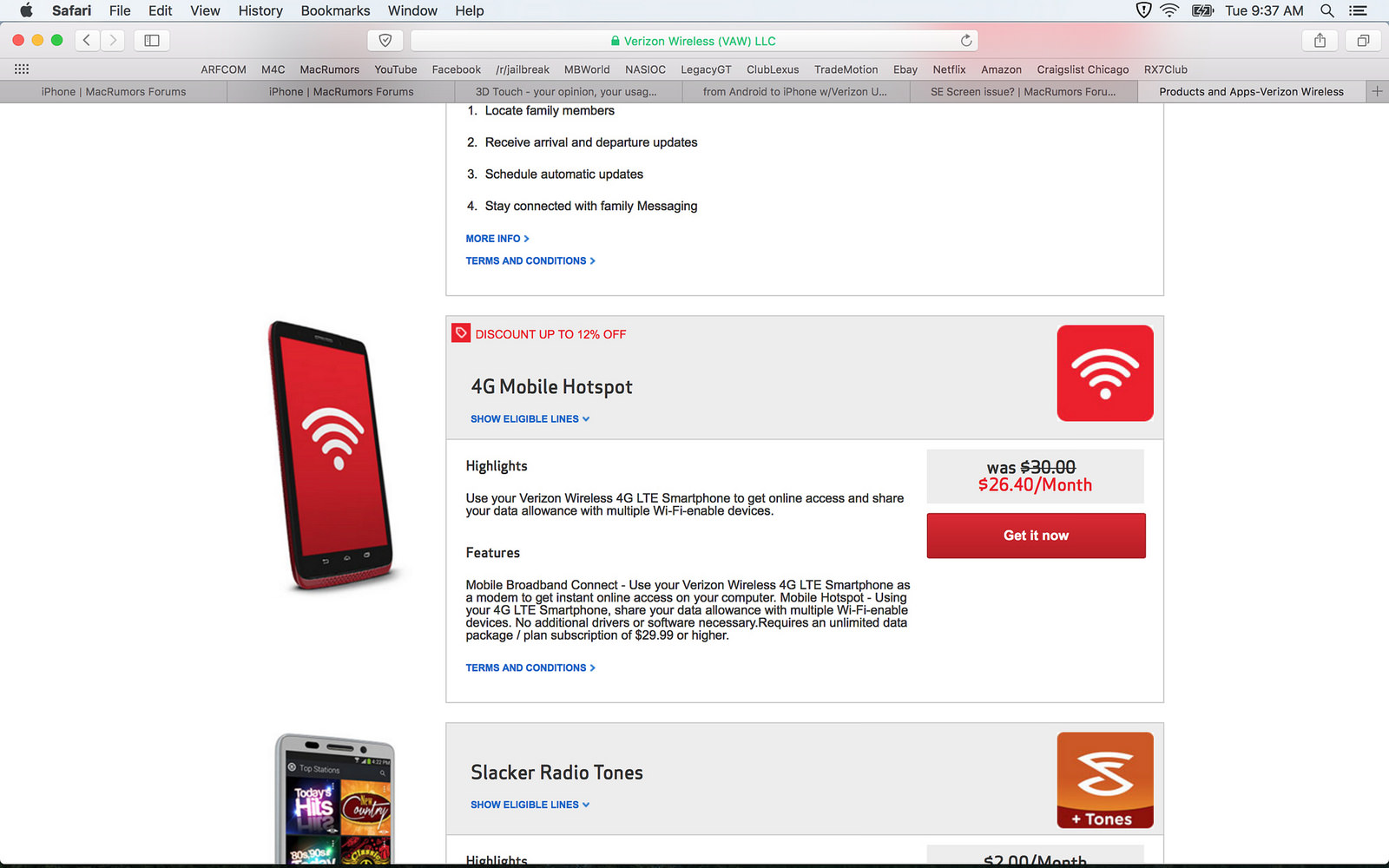Click the Slacker Radio Tones app icon

(x=1105, y=780)
